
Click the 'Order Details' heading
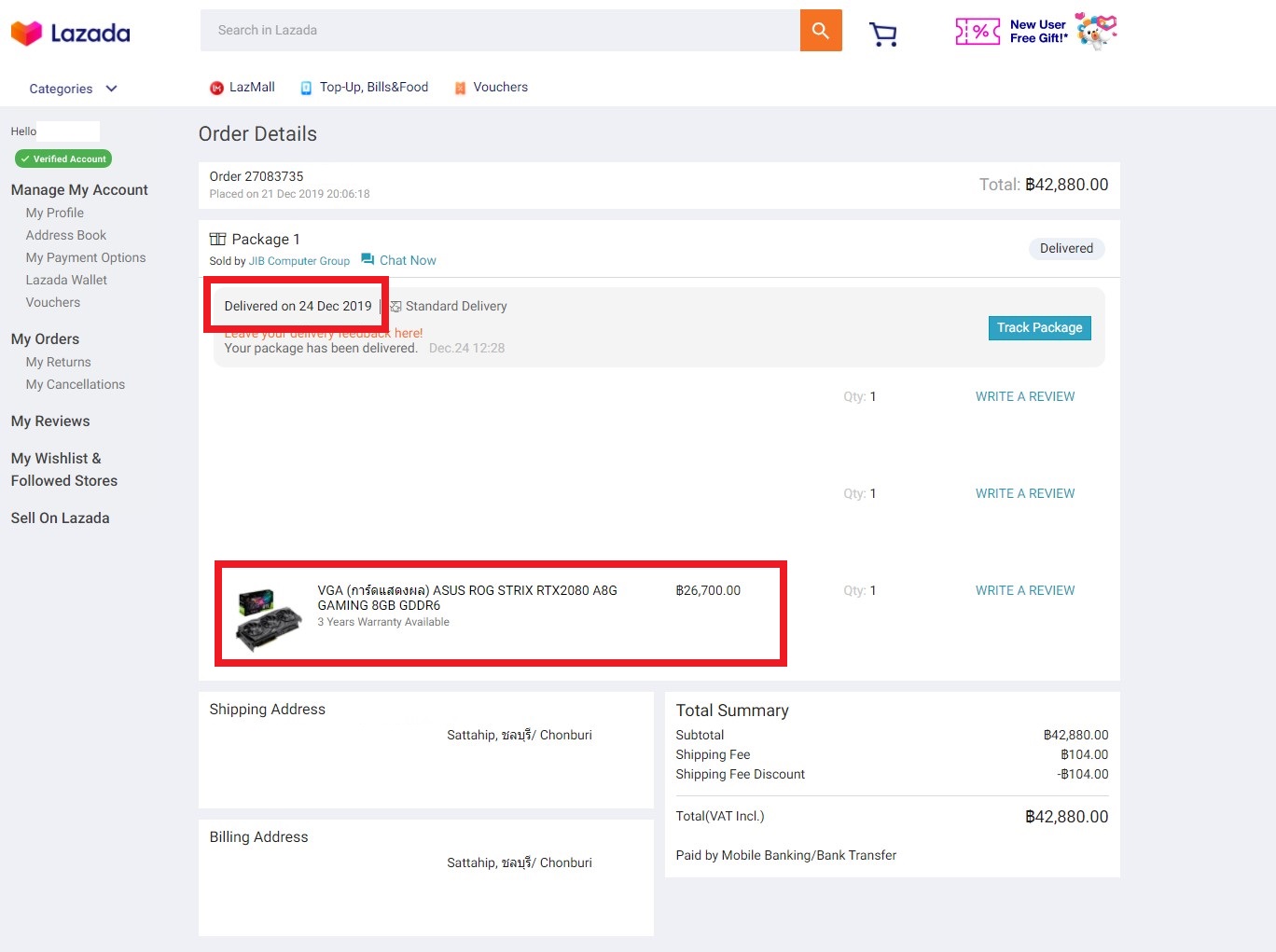pos(257,134)
